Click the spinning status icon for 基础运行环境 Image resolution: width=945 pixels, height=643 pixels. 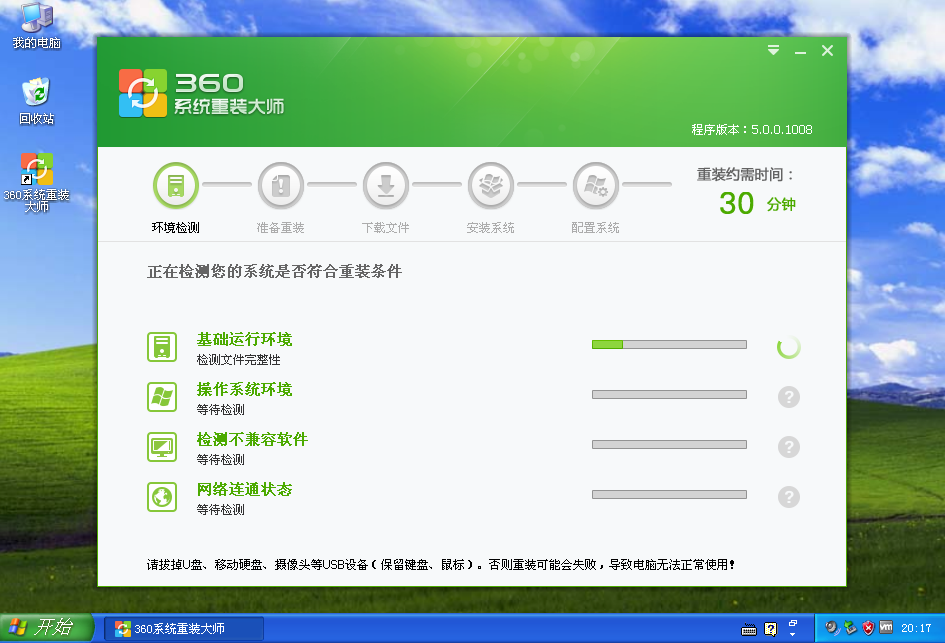tap(788, 347)
